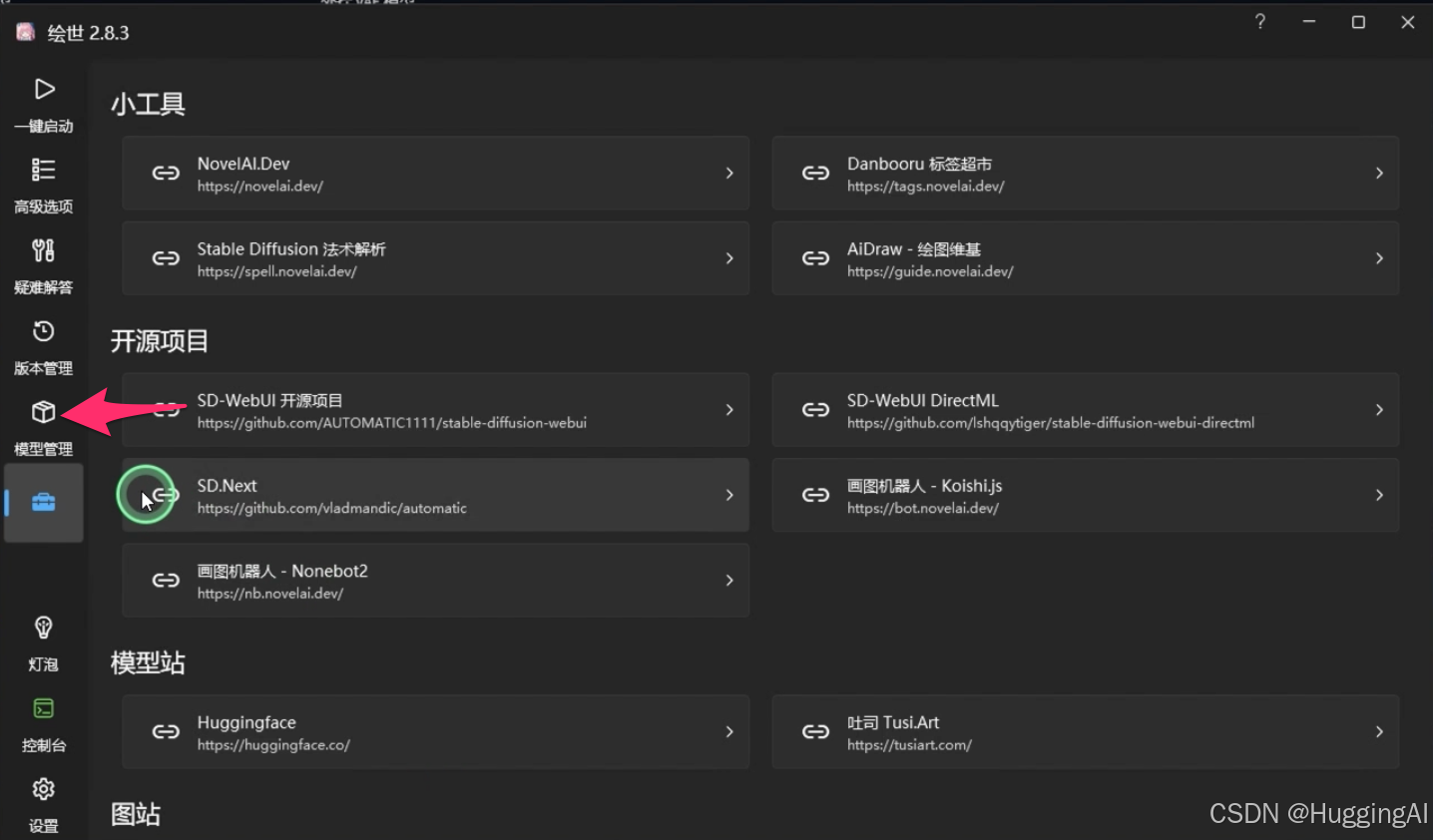Image resolution: width=1433 pixels, height=840 pixels.
Task: Expand AiDraw 绘图维基 chevron arrow
Action: pyautogui.click(x=1379, y=258)
